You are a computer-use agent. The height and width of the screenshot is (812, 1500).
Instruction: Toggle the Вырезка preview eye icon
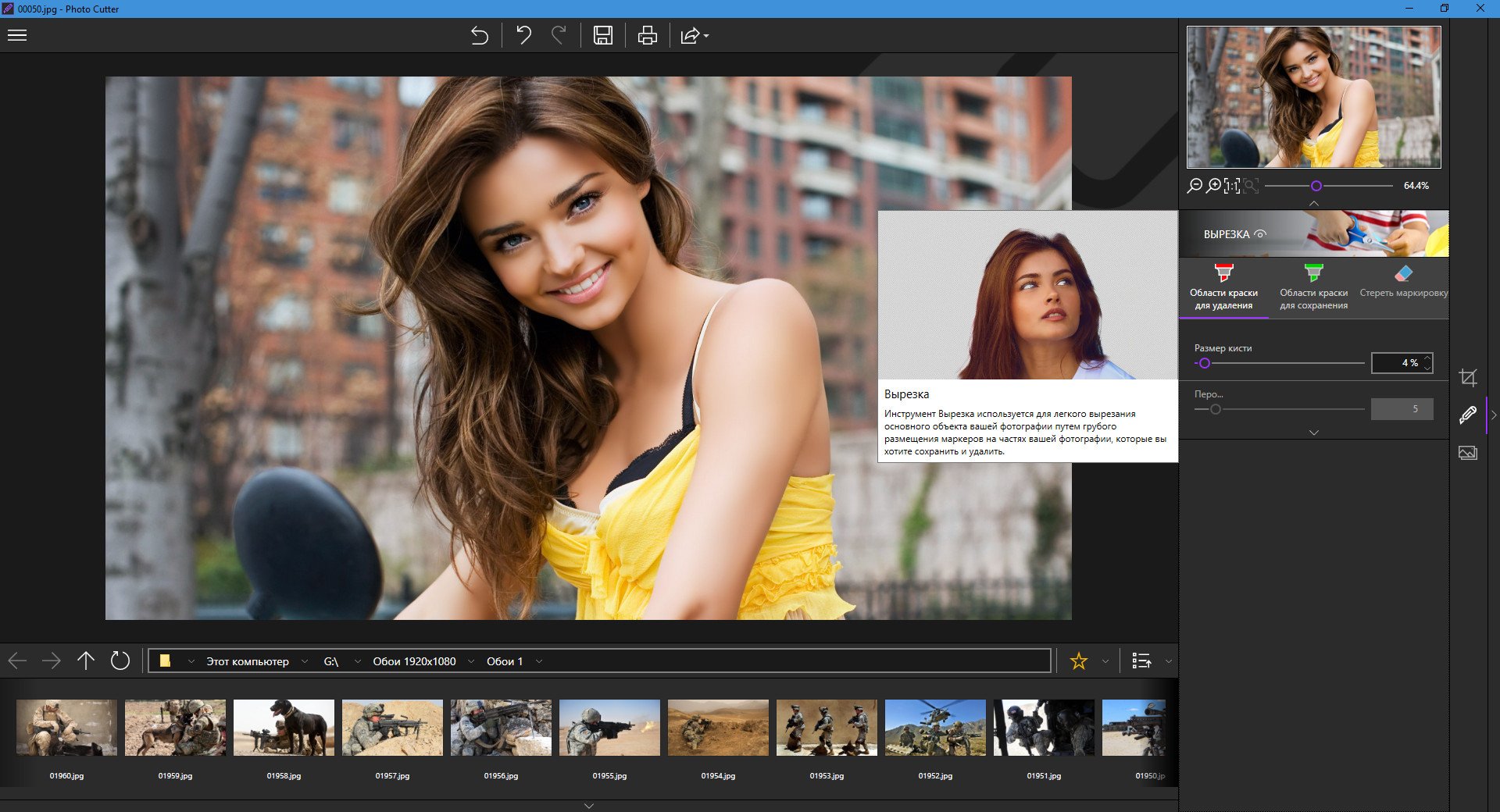[x=1260, y=234]
